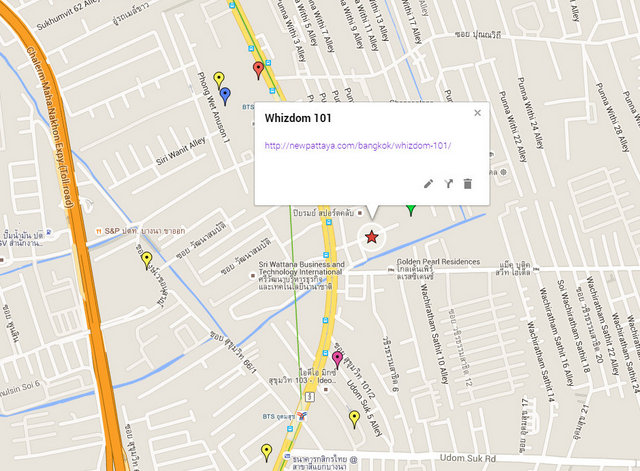Image resolution: width=640 pixels, height=471 pixels.
Task: Click the S&P restaurant icon
Action: click(99, 231)
